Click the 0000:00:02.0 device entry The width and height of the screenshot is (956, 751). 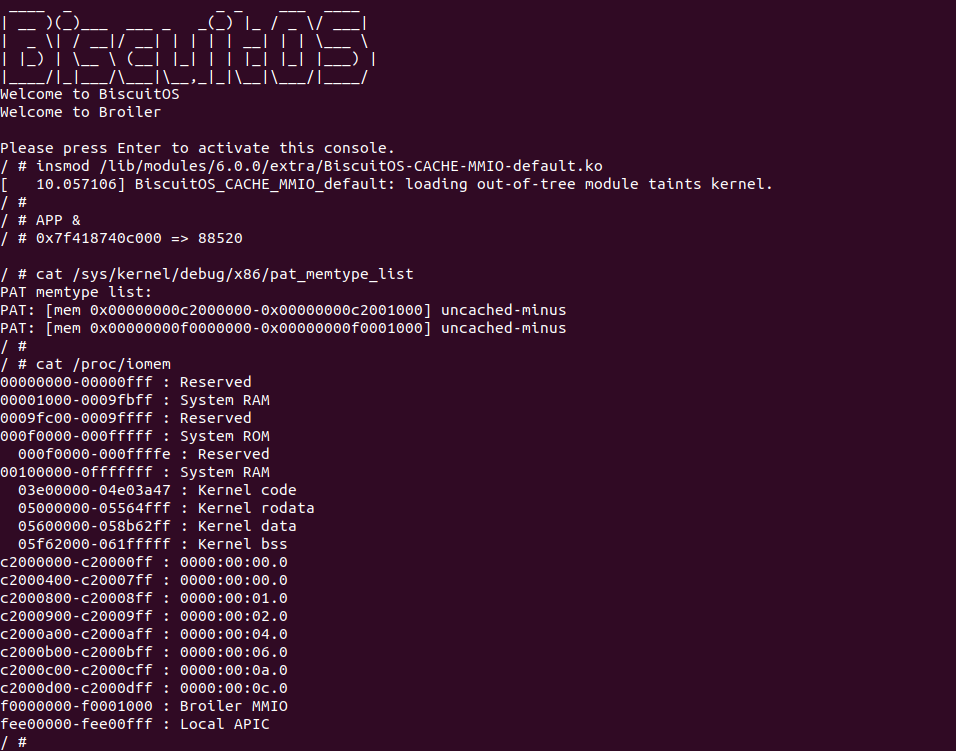tap(144, 616)
